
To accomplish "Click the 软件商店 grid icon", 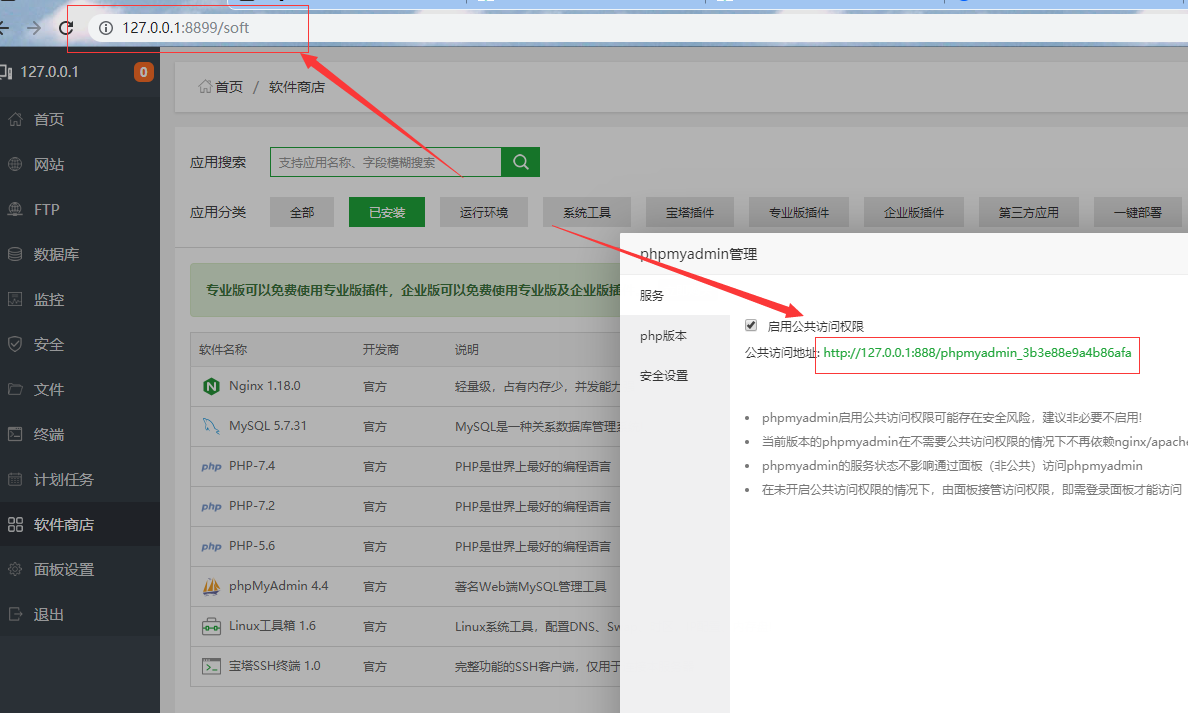I will [x=15, y=524].
